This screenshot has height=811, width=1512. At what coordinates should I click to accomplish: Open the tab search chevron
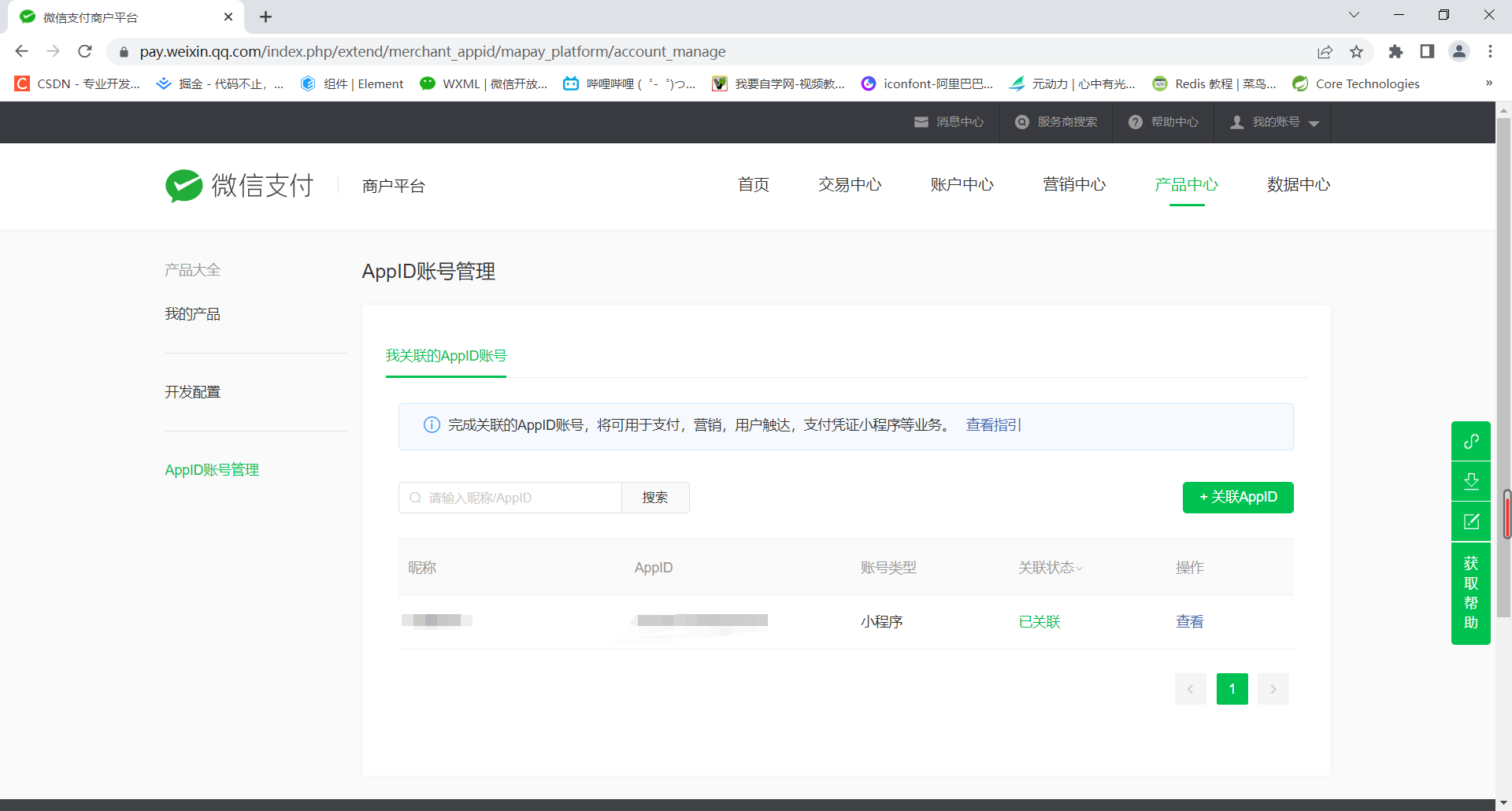1354,15
